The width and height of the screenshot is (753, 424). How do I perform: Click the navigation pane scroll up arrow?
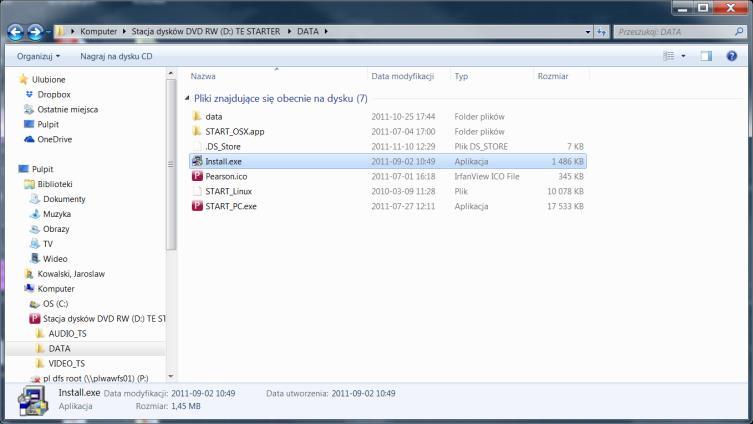(171, 73)
